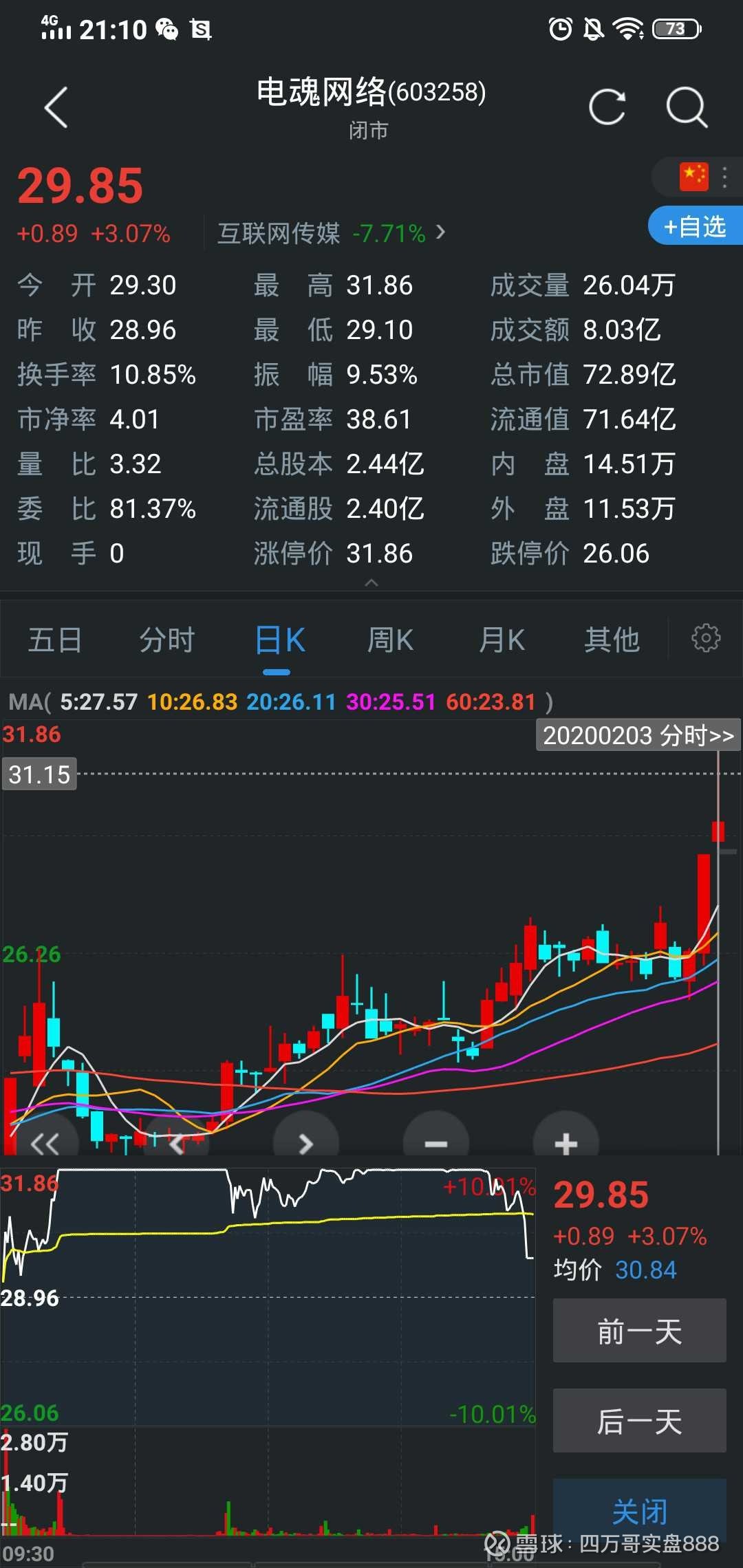Show next day with 后一天
Screen dimensions: 743x1568
point(639,1421)
